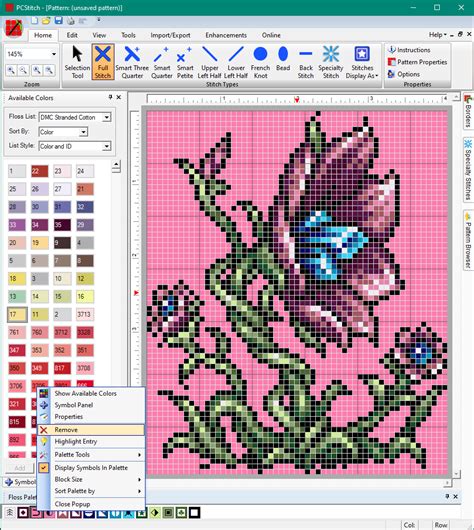
Task: Open the quick access toolbar dropdown
Action: [99, 20]
